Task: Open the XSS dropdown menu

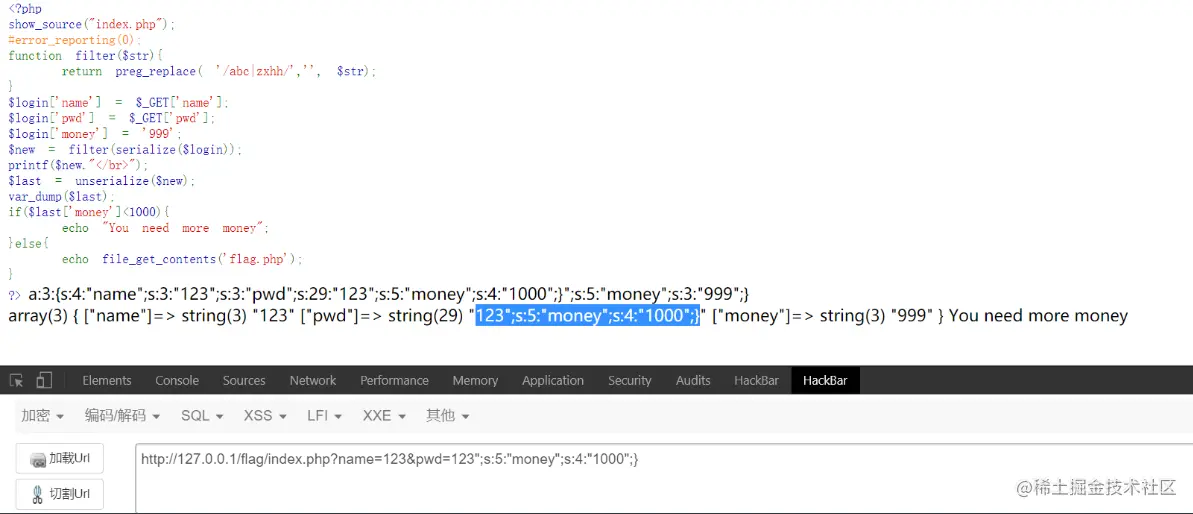Action: click(265, 416)
